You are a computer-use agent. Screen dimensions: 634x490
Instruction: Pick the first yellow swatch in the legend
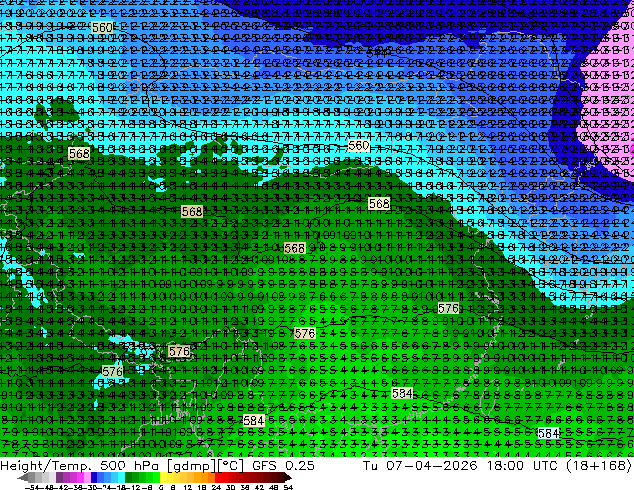click(x=163, y=477)
